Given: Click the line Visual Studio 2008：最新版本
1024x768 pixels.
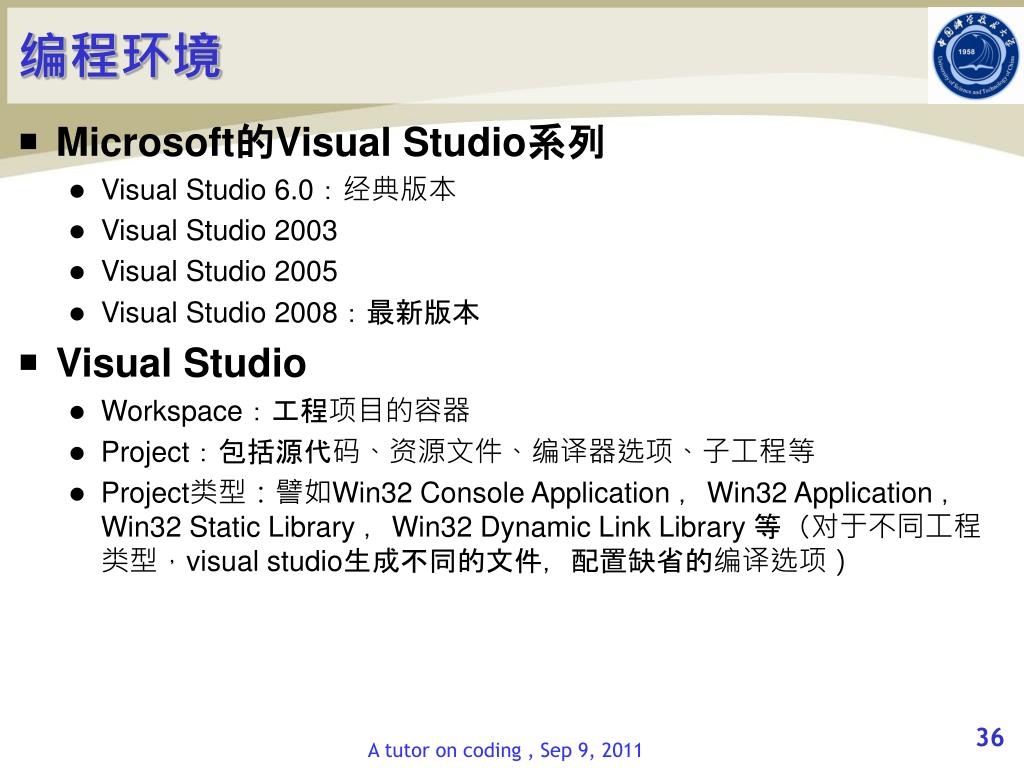Looking at the screenshot, I should click(291, 312).
